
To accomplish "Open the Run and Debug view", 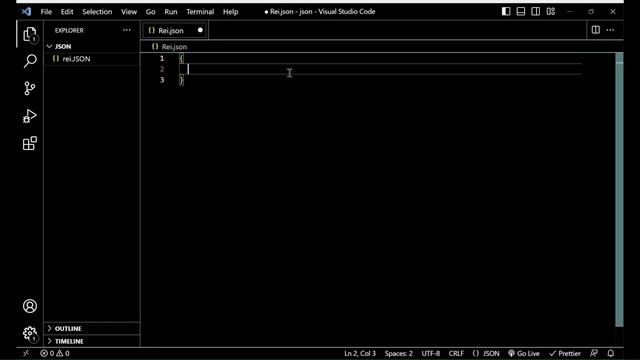I will click(30, 116).
